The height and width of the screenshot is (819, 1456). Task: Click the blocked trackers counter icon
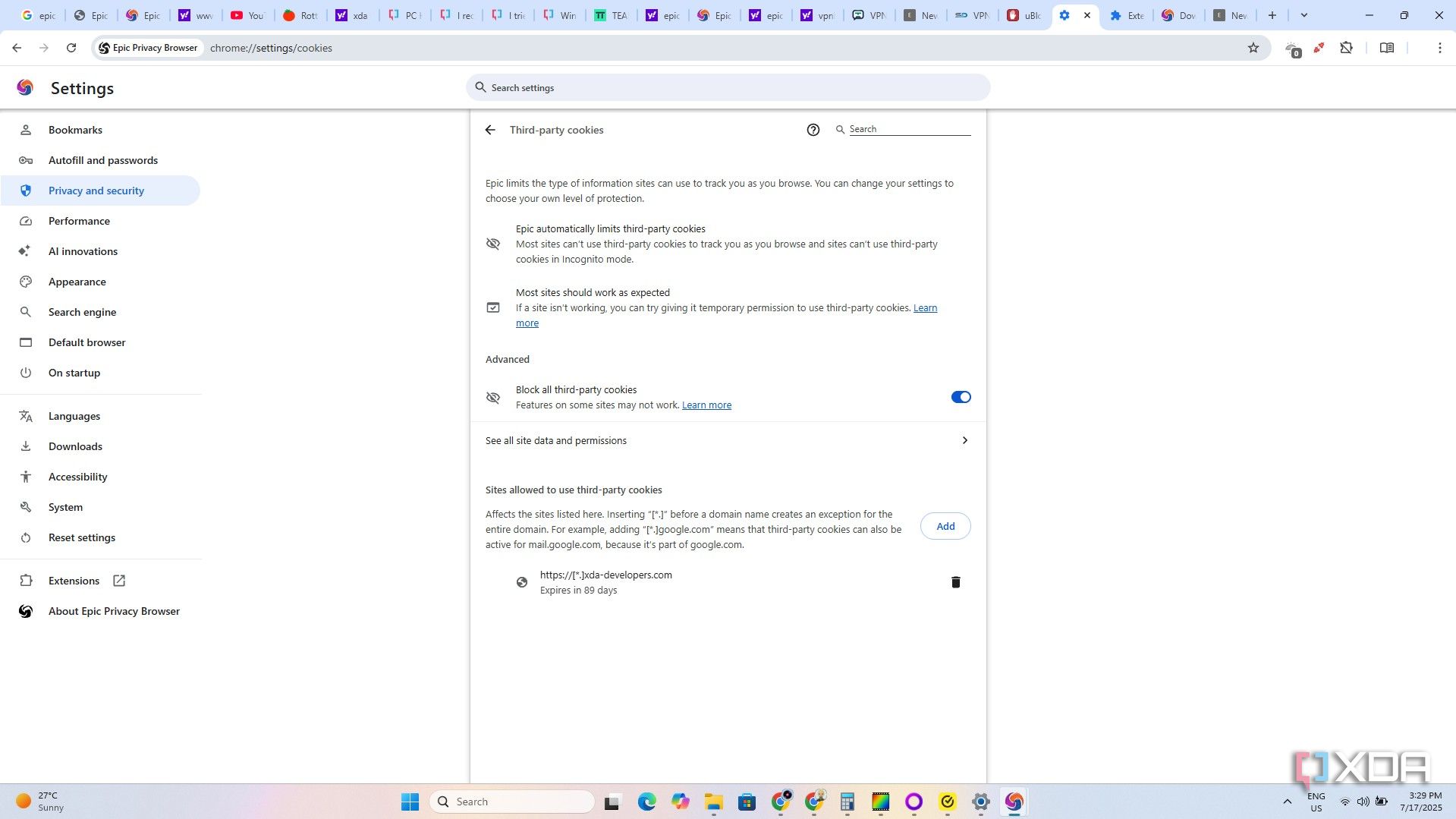[x=1293, y=49]
